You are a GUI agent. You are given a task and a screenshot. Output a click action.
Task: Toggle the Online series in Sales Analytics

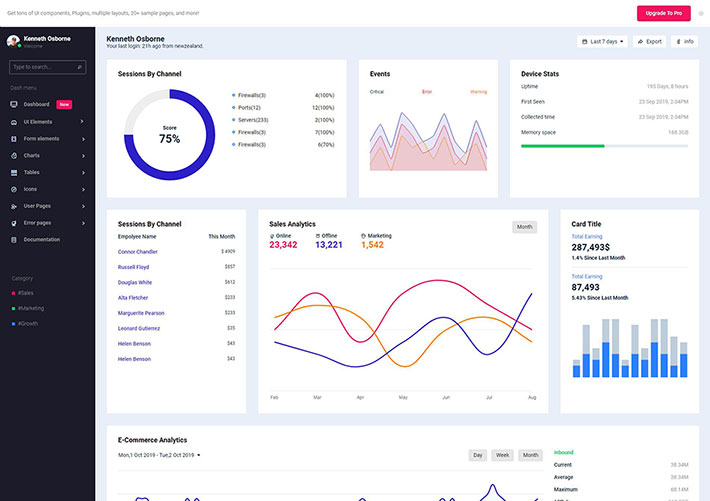(x=283, y=236)
